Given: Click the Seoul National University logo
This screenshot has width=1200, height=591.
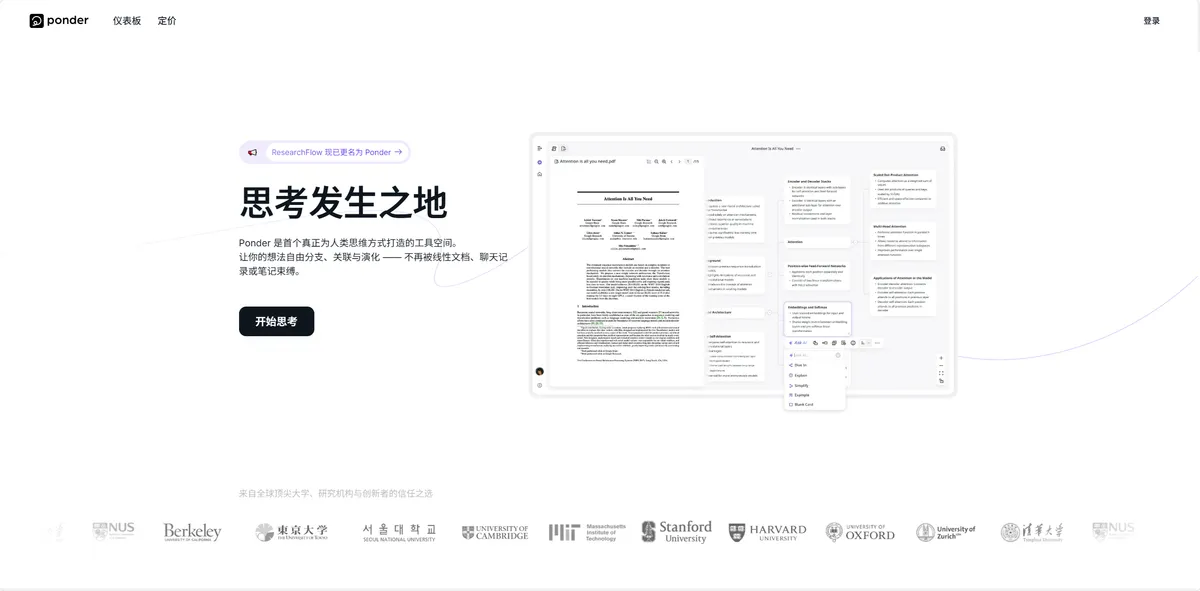Looking at the screenshot, I should 399,532.
